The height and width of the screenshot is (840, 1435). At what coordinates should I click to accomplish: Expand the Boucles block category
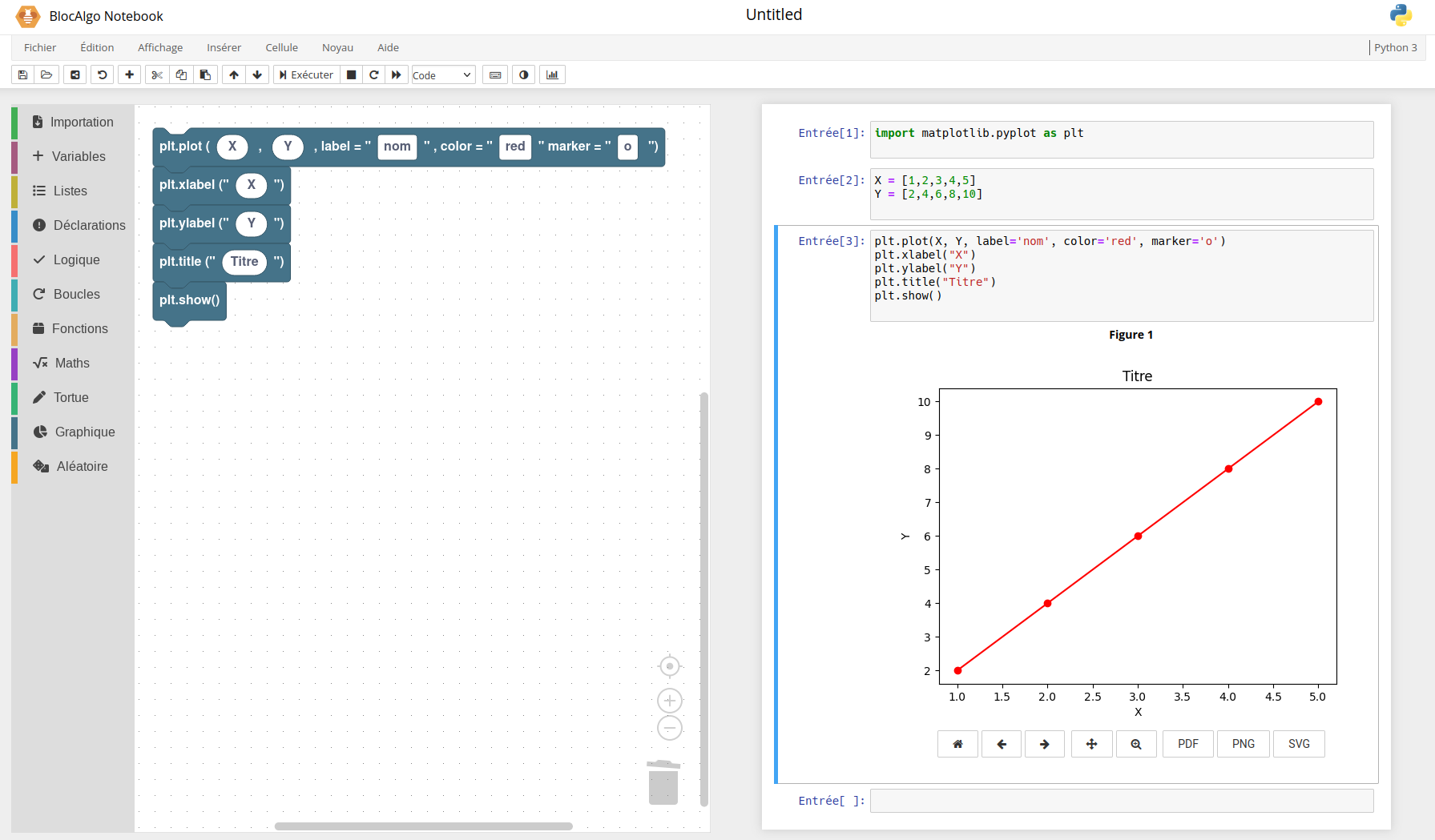click(x=76, y=295)
